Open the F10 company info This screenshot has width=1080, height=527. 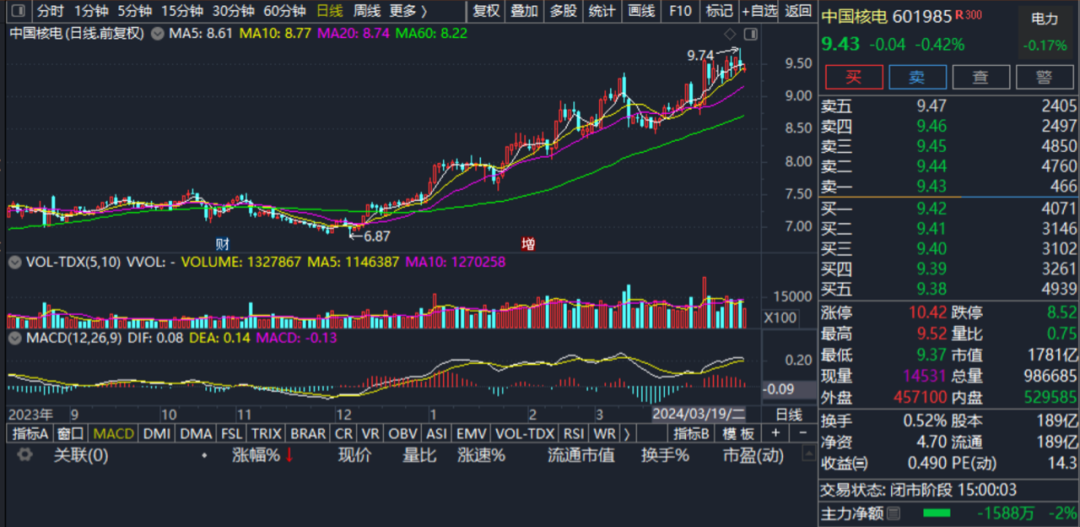tap(680, 11)
